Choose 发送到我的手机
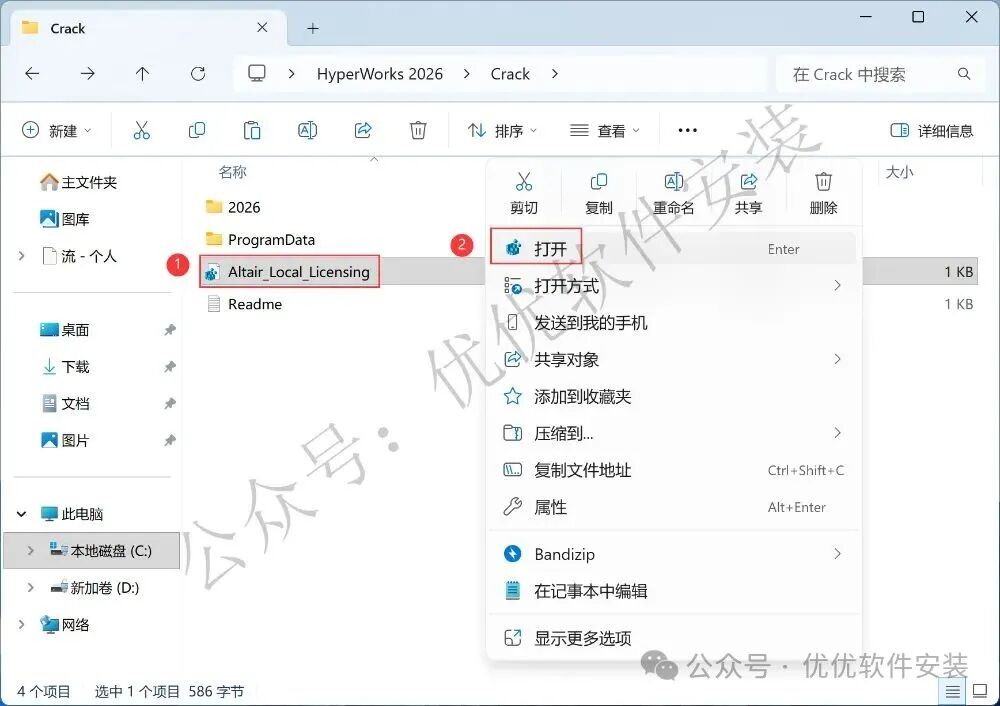This screenshot has width=1000, height=706. (x=673, y=323)
